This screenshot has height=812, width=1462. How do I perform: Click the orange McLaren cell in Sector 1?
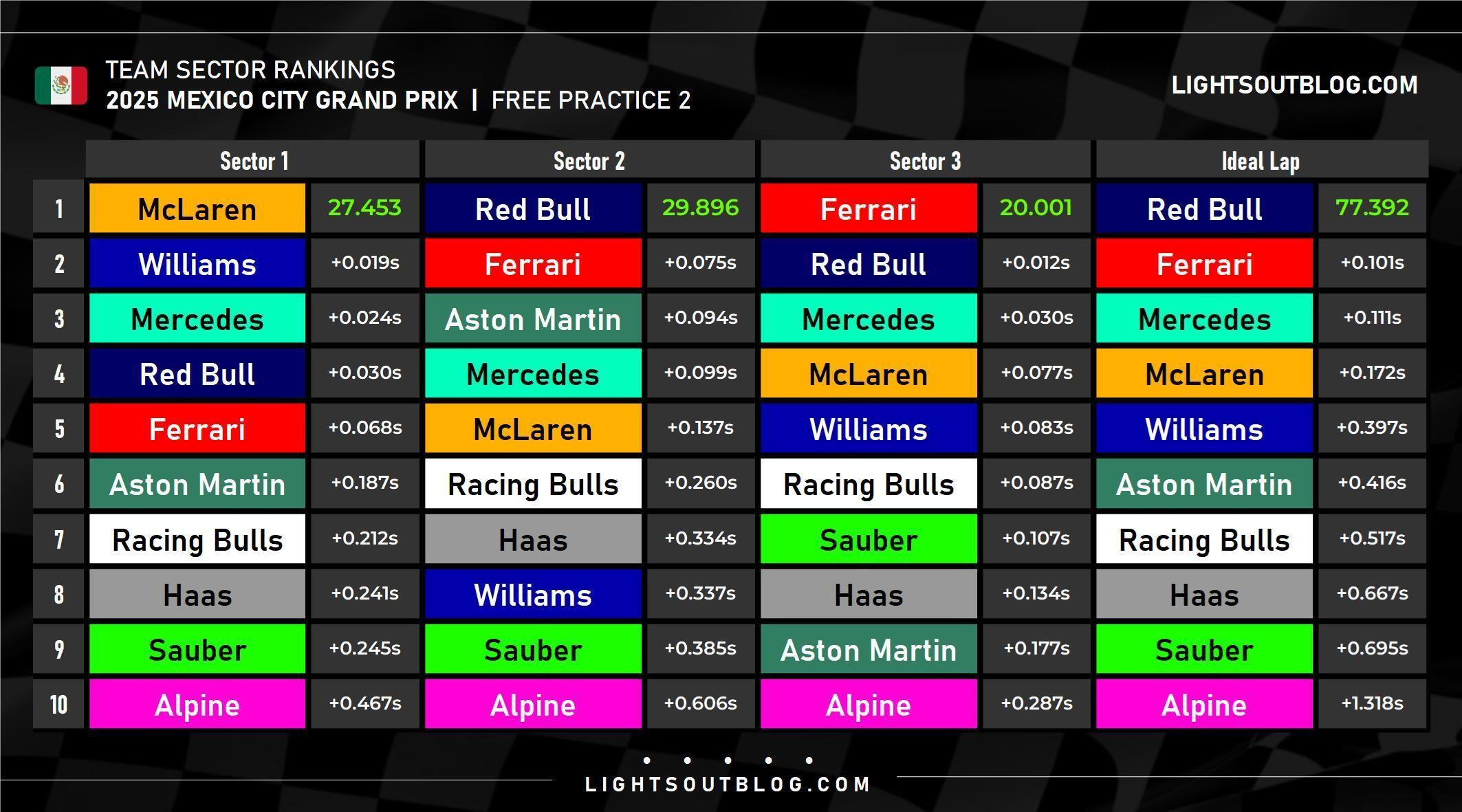pos(197,208)
